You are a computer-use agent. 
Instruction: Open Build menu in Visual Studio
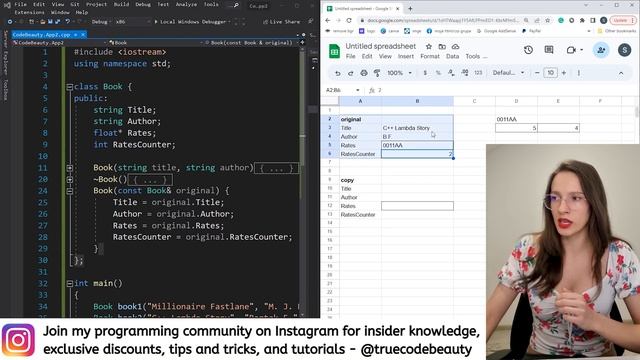pos(121,4)
